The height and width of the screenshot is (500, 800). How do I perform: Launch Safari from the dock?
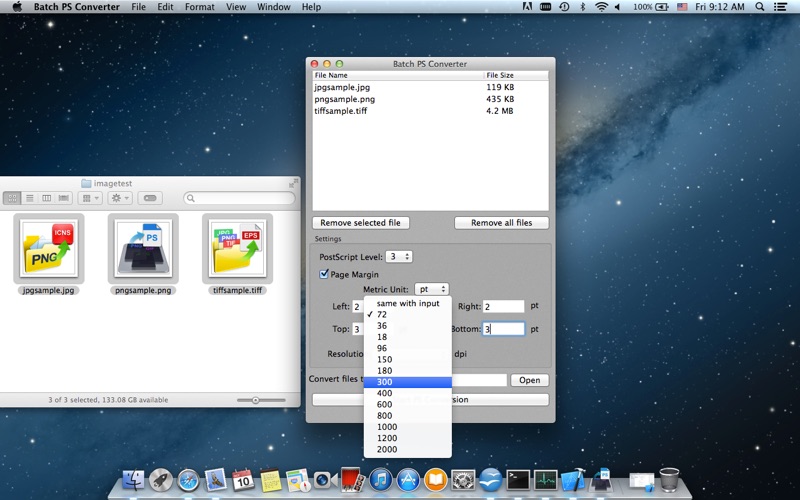pos(188,480)
